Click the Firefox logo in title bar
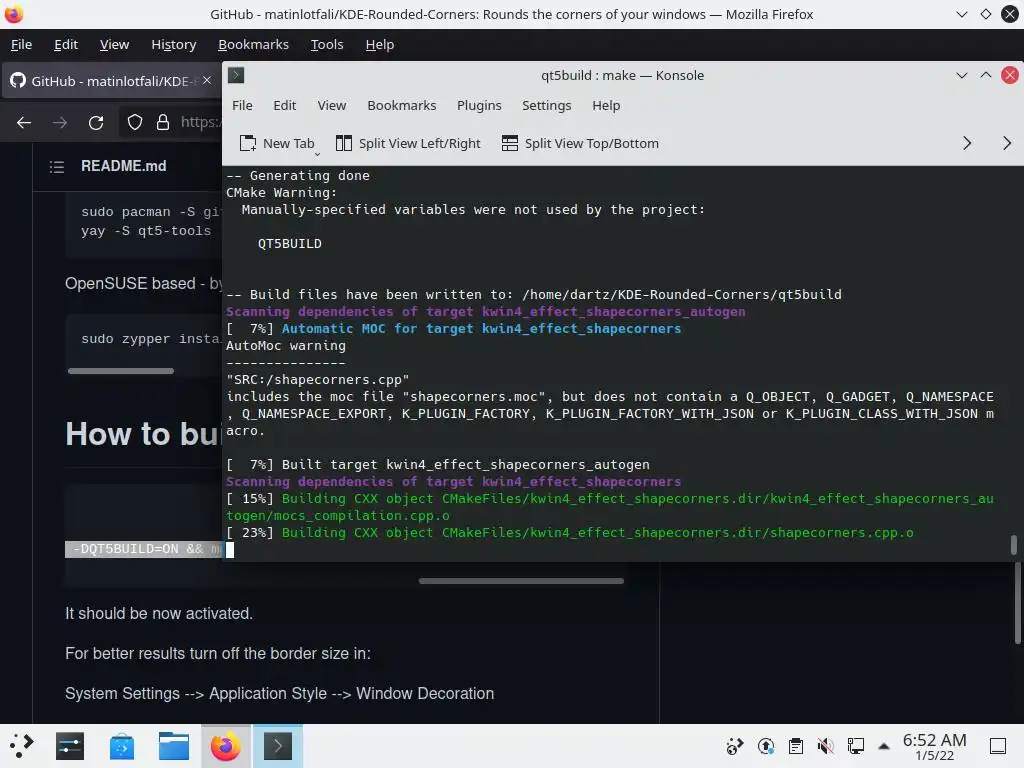Screen dimensions: 1024x768 (x=14, y=14)
